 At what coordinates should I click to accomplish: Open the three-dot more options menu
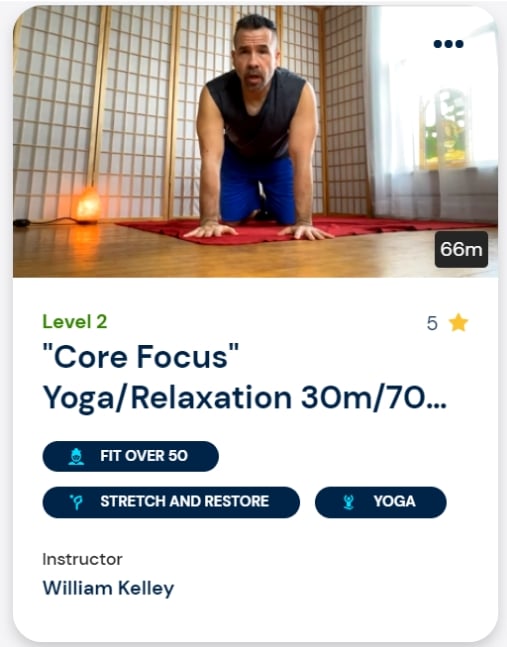[x=448, y=44]
